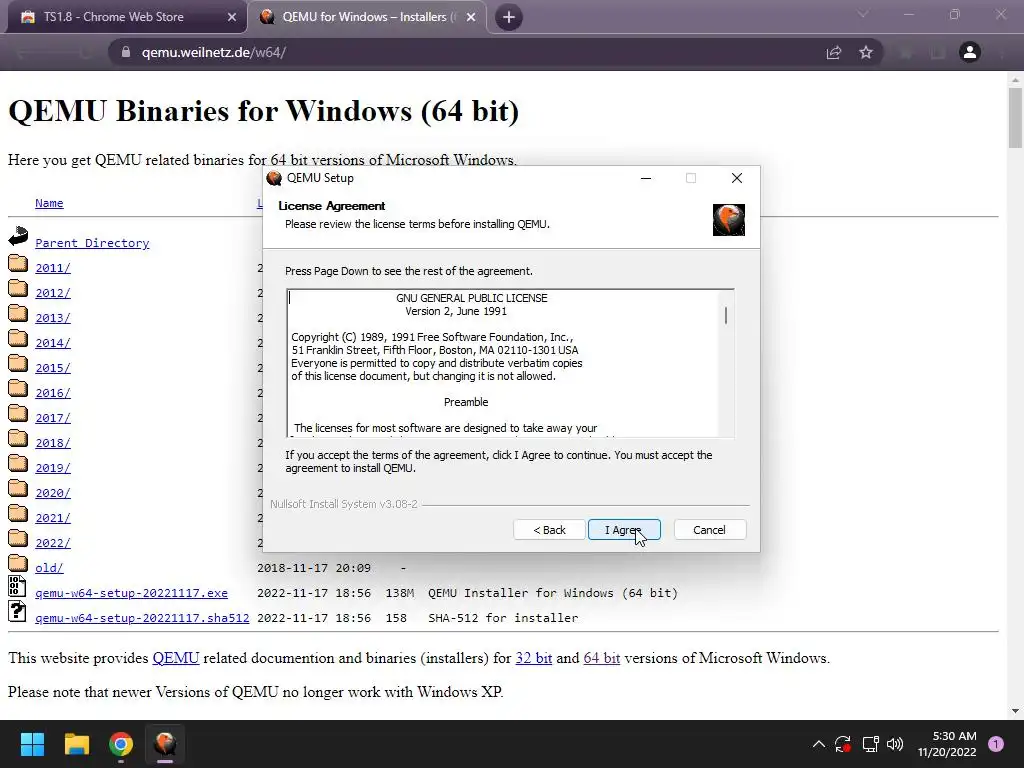Share this page using the share icon
This screenshot has height=768, width=1024.
[x=834, y=52]
